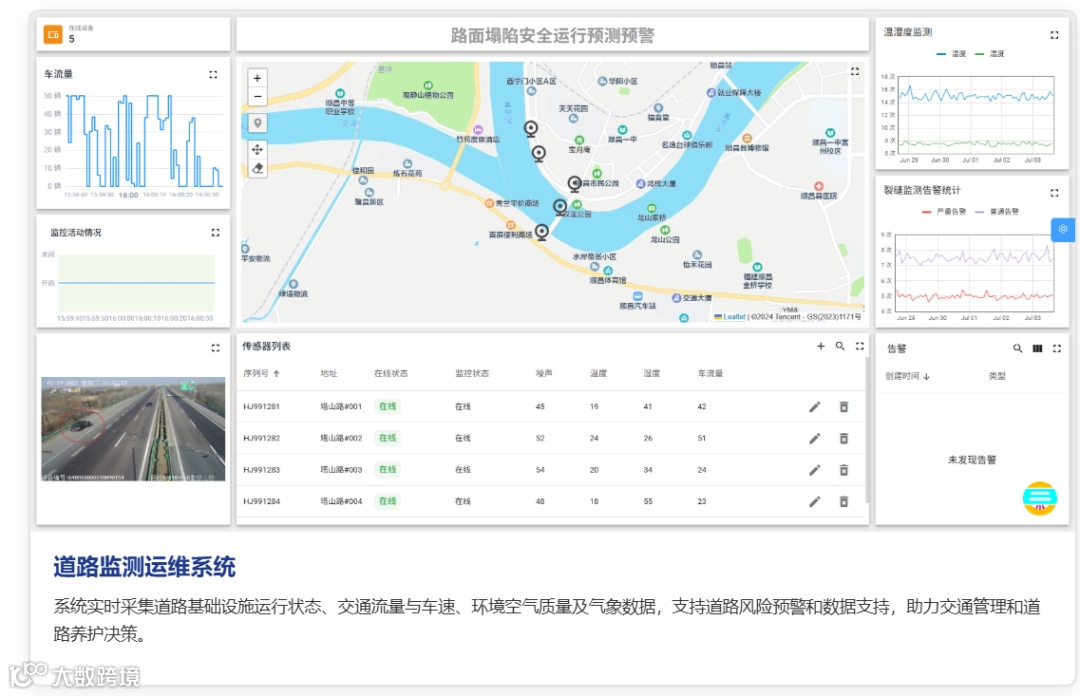
Task: Edit sensor HJ991281 row
Action: [815, 407]
